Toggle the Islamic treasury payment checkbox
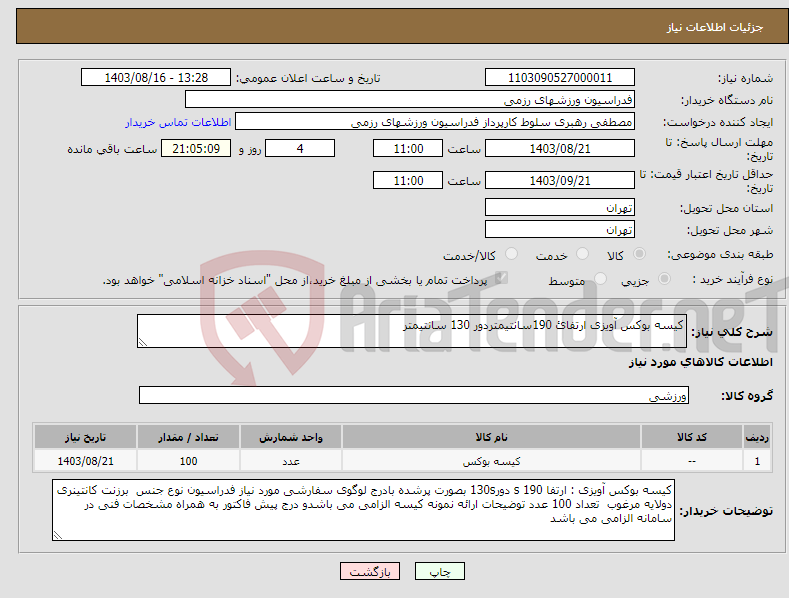This screenshot has width=789, height=598. click(501, 277)
